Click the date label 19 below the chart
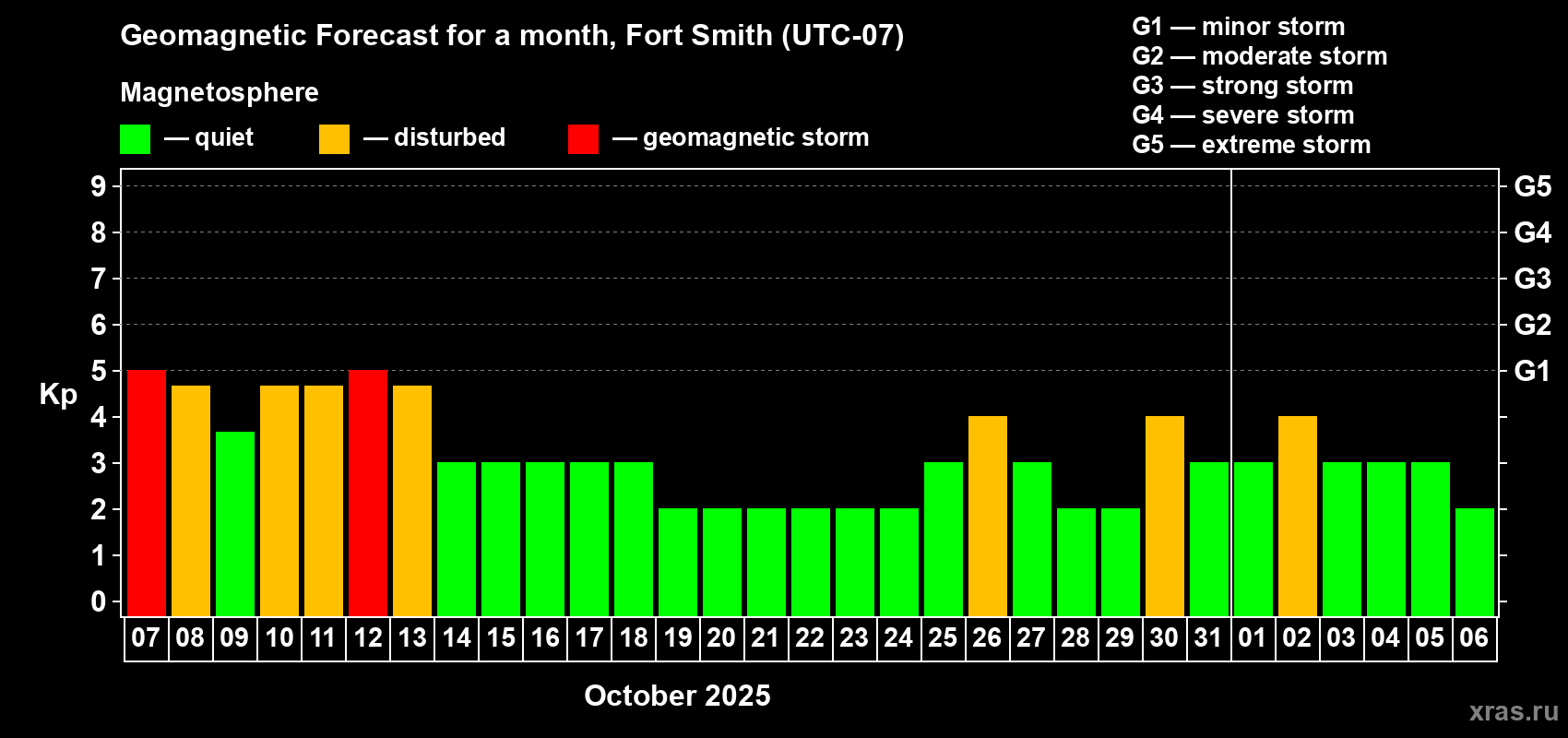The image size is (1568, 738). (678, 637)
